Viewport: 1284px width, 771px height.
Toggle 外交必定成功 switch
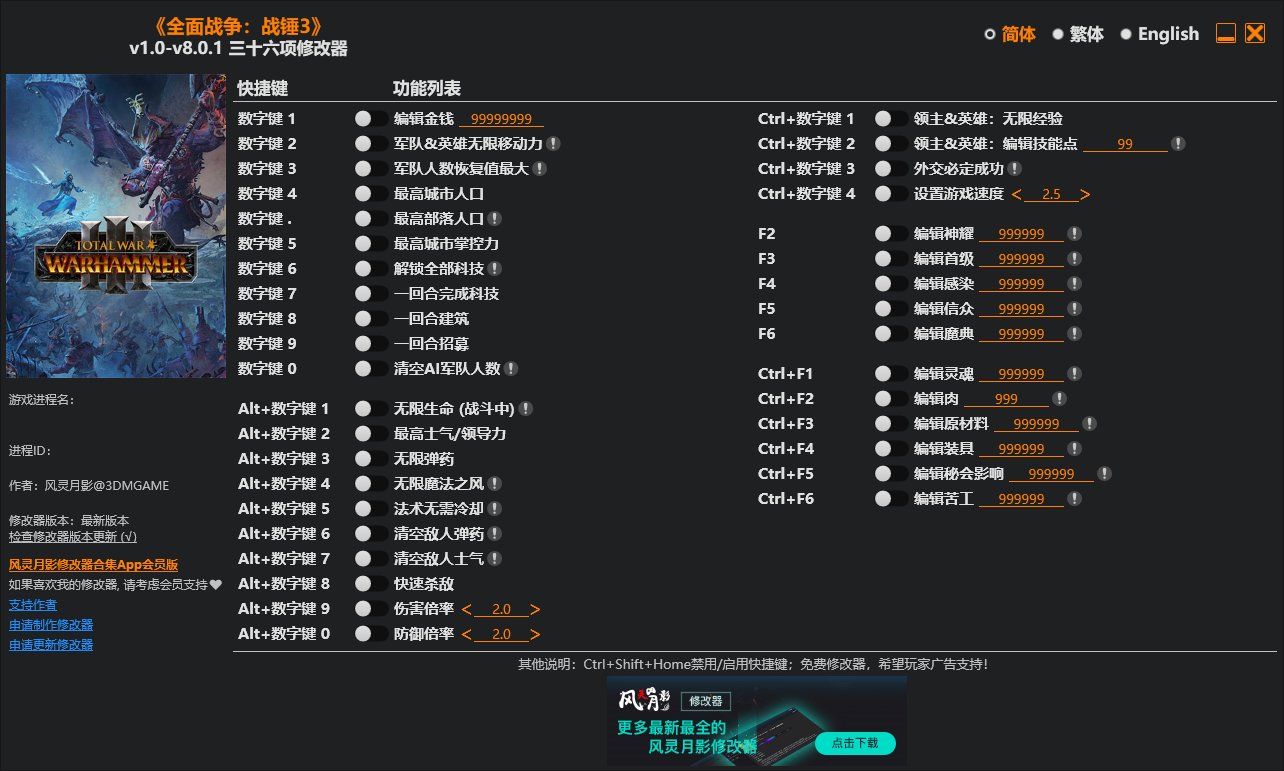pos(891,169)
